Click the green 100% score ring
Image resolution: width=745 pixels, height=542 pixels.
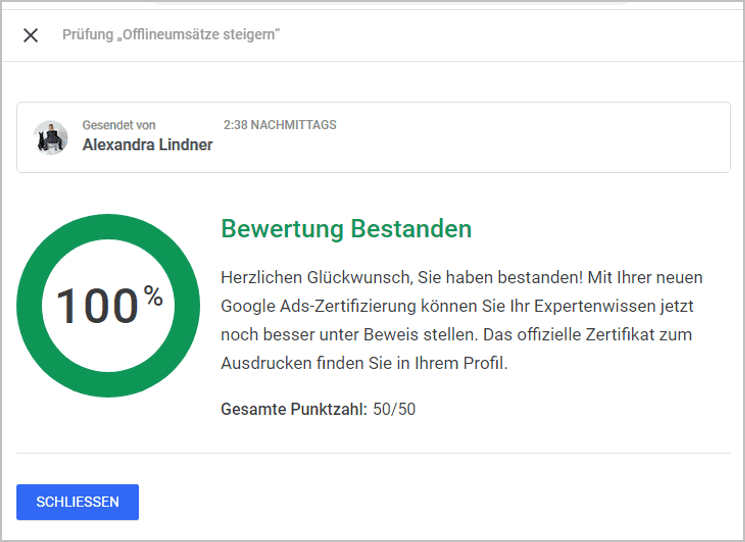[x=108, y=305]
